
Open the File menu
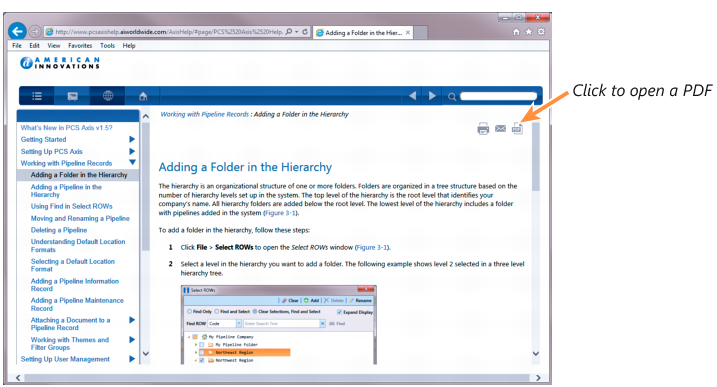pyautogui.click(x=17, y=46)
